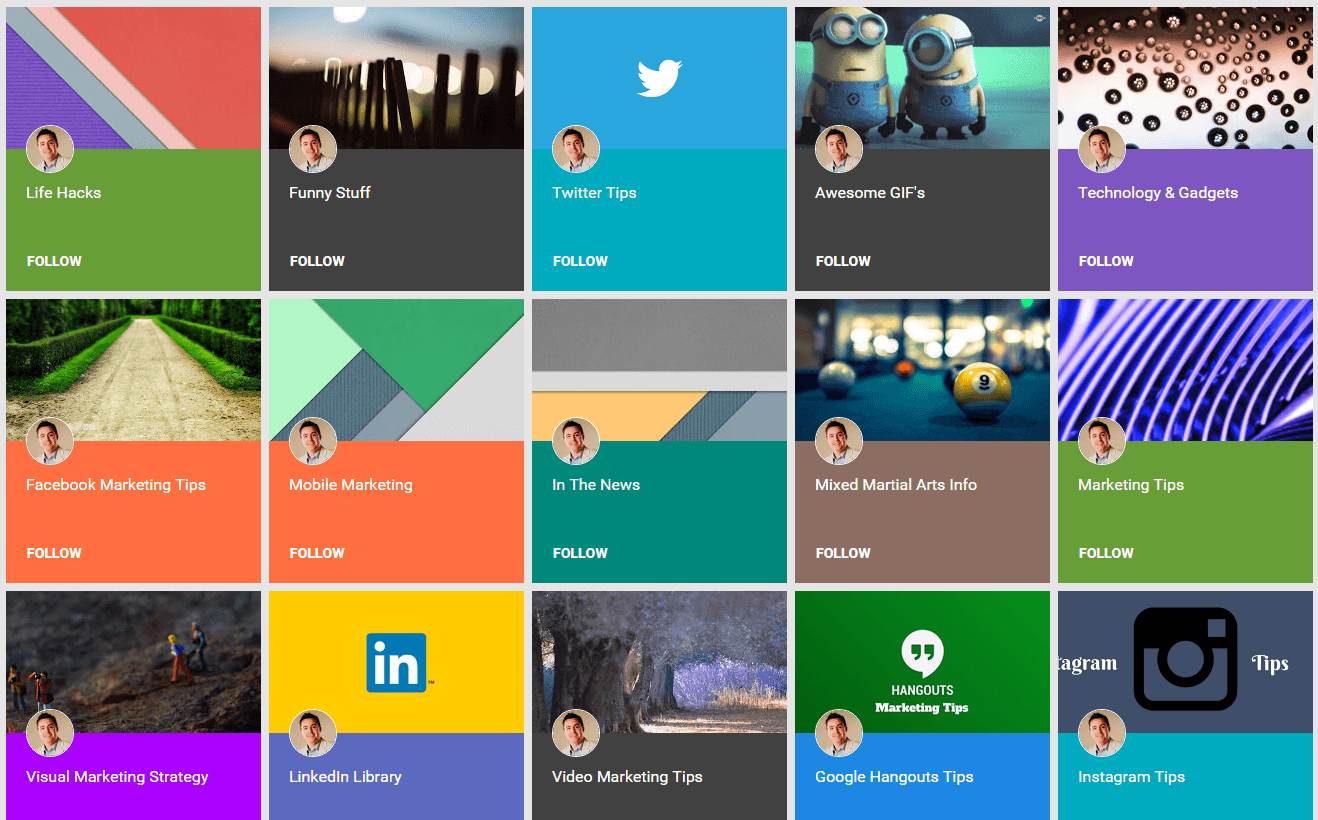Select the Visual Marketing Strategy title
This screenshot has width=1318, height=820.
click(x=117, y=777)
